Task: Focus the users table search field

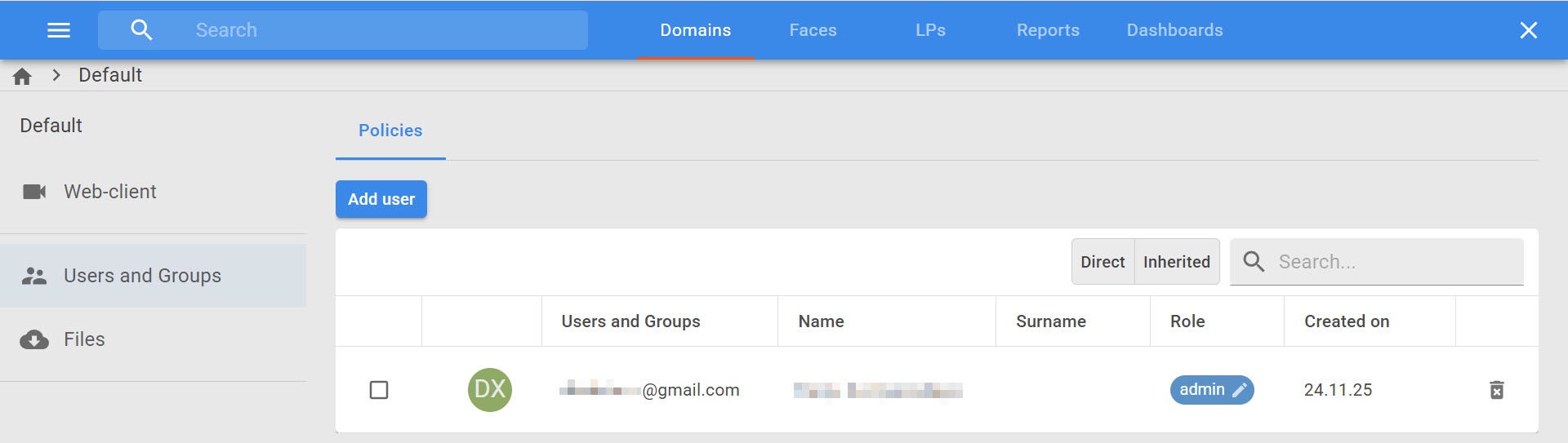Action: [x=1396, y=262]
